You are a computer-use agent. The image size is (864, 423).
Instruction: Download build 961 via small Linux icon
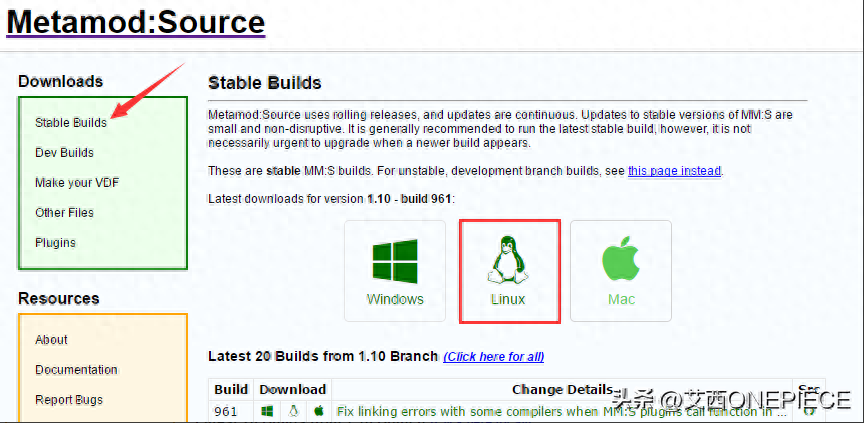(x=294, y=411)
